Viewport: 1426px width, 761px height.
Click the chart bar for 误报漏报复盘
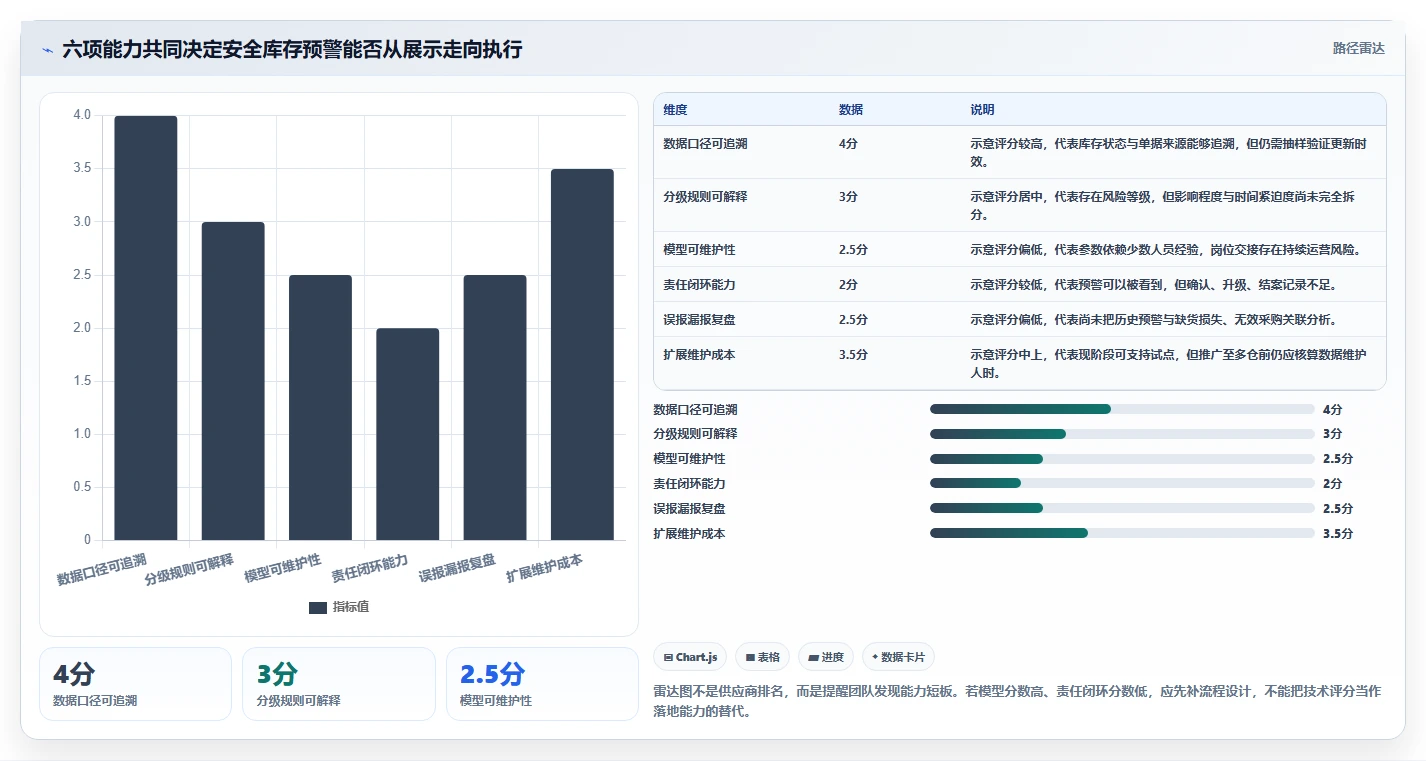pos(495,408)
